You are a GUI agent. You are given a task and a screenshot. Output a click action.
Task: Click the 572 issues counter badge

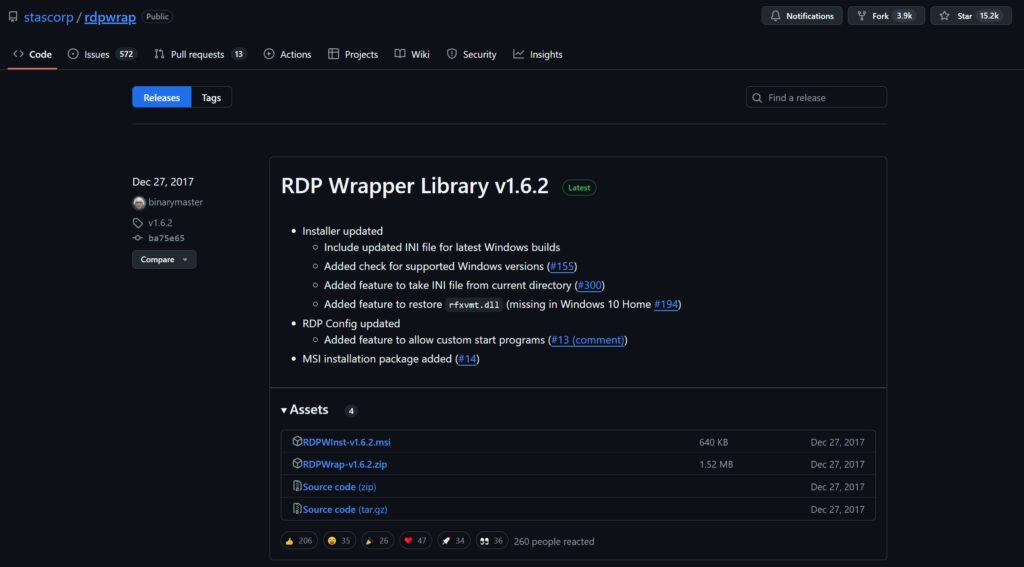pos(126,54)
